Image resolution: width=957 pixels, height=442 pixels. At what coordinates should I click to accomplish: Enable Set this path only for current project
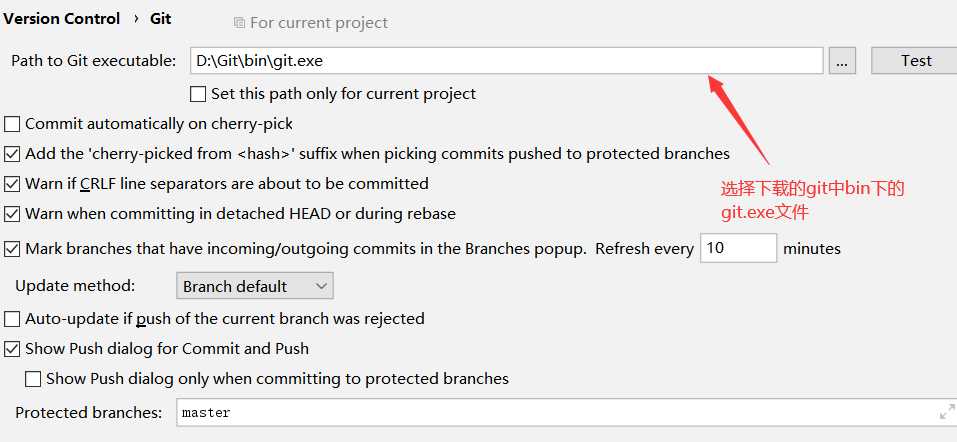[198, 94]
